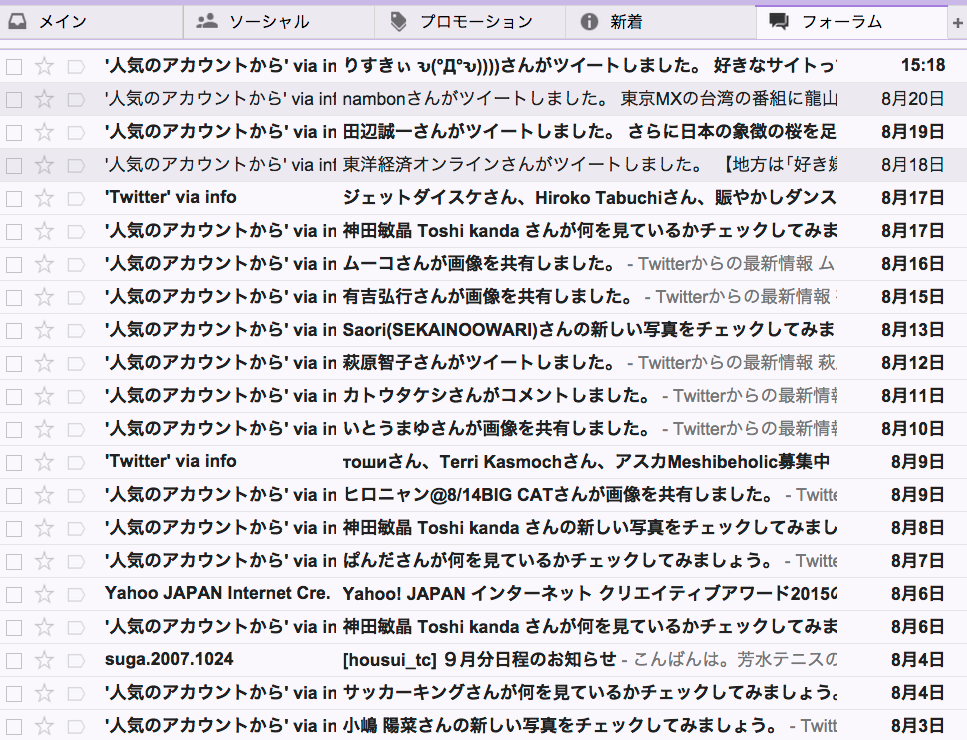Star the ジェットダイスケ Twitter email
This screenshot has width=967, height=740.
coord(44,198)
